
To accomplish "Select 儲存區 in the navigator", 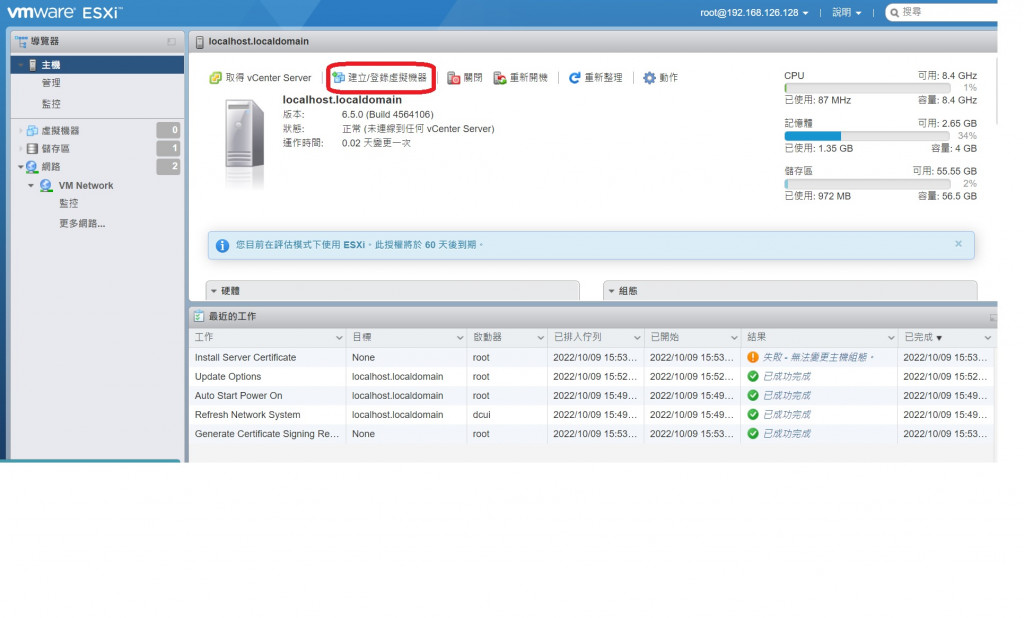I will click(56, 148).
